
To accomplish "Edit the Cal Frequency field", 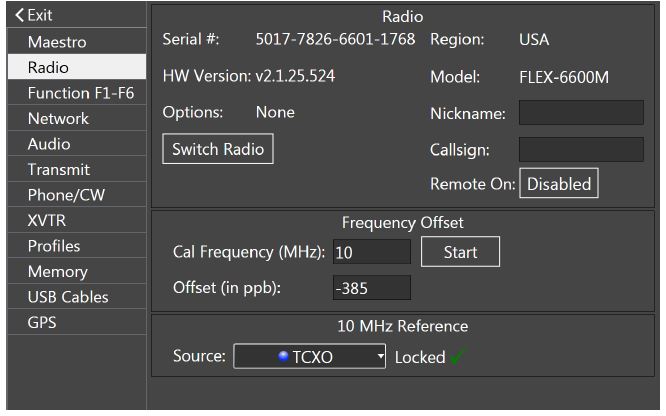I will 372,252.
